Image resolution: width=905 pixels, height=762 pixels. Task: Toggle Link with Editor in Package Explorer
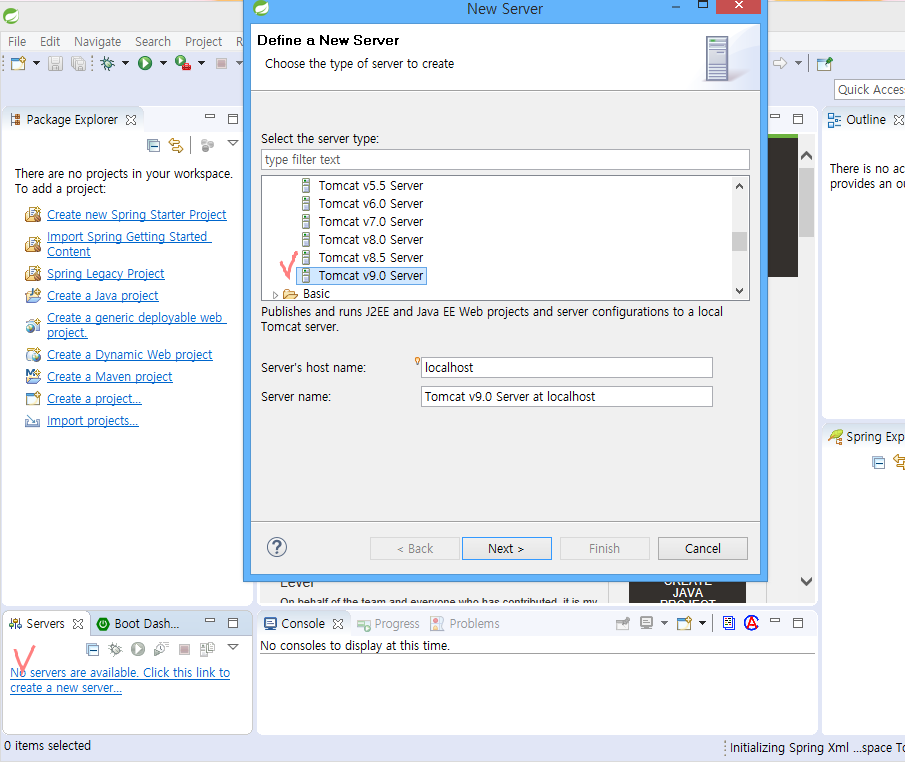point(176,145)
